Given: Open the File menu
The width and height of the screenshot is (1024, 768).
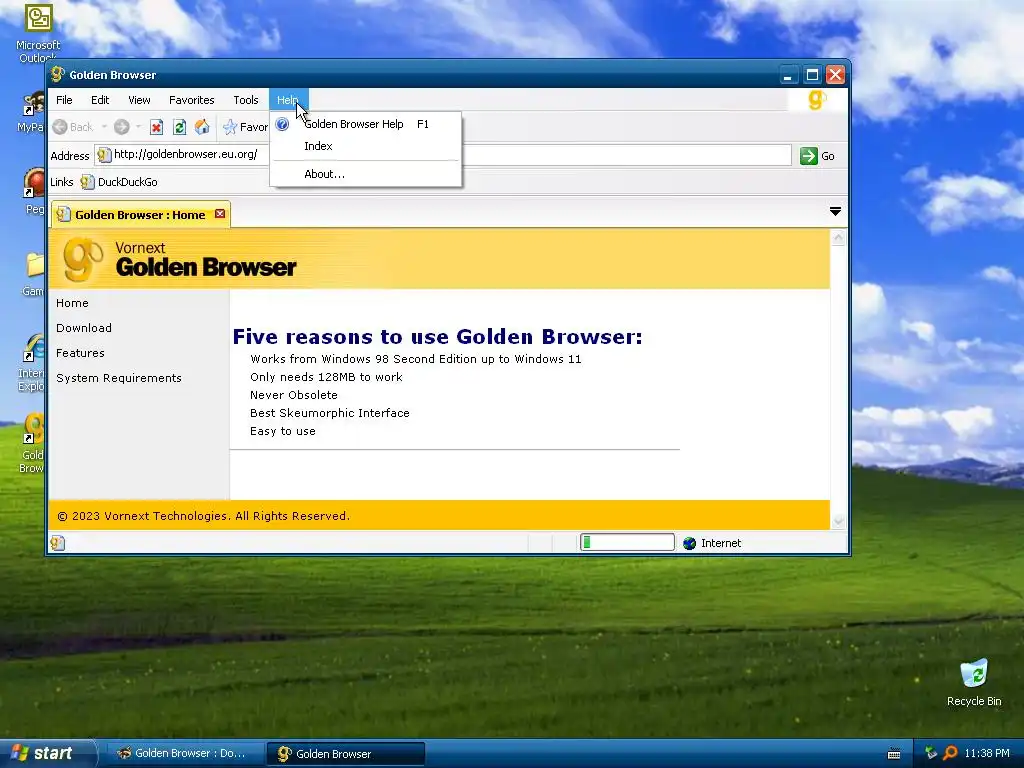Looking at the screenshot, I should coord(64,100).
